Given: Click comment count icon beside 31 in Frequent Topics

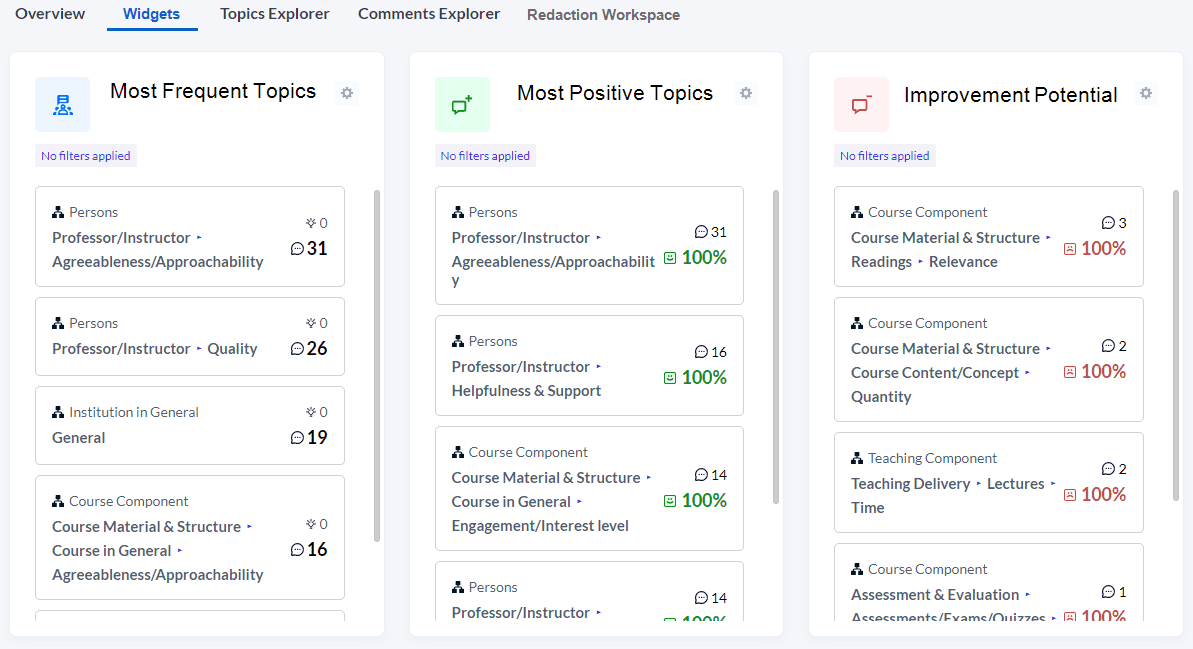Looking at the screenshot, I should click(297, 249).
